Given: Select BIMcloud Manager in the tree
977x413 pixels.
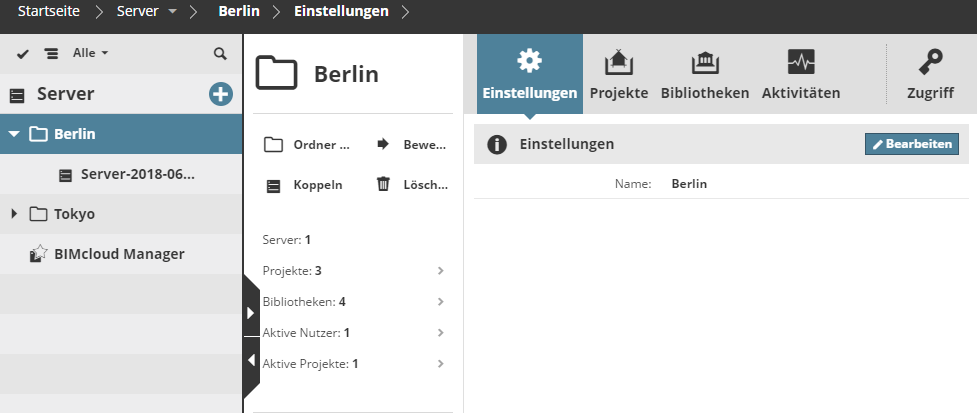Looking at the screenshot, I should pyautogui.click(x=119, y=254).
